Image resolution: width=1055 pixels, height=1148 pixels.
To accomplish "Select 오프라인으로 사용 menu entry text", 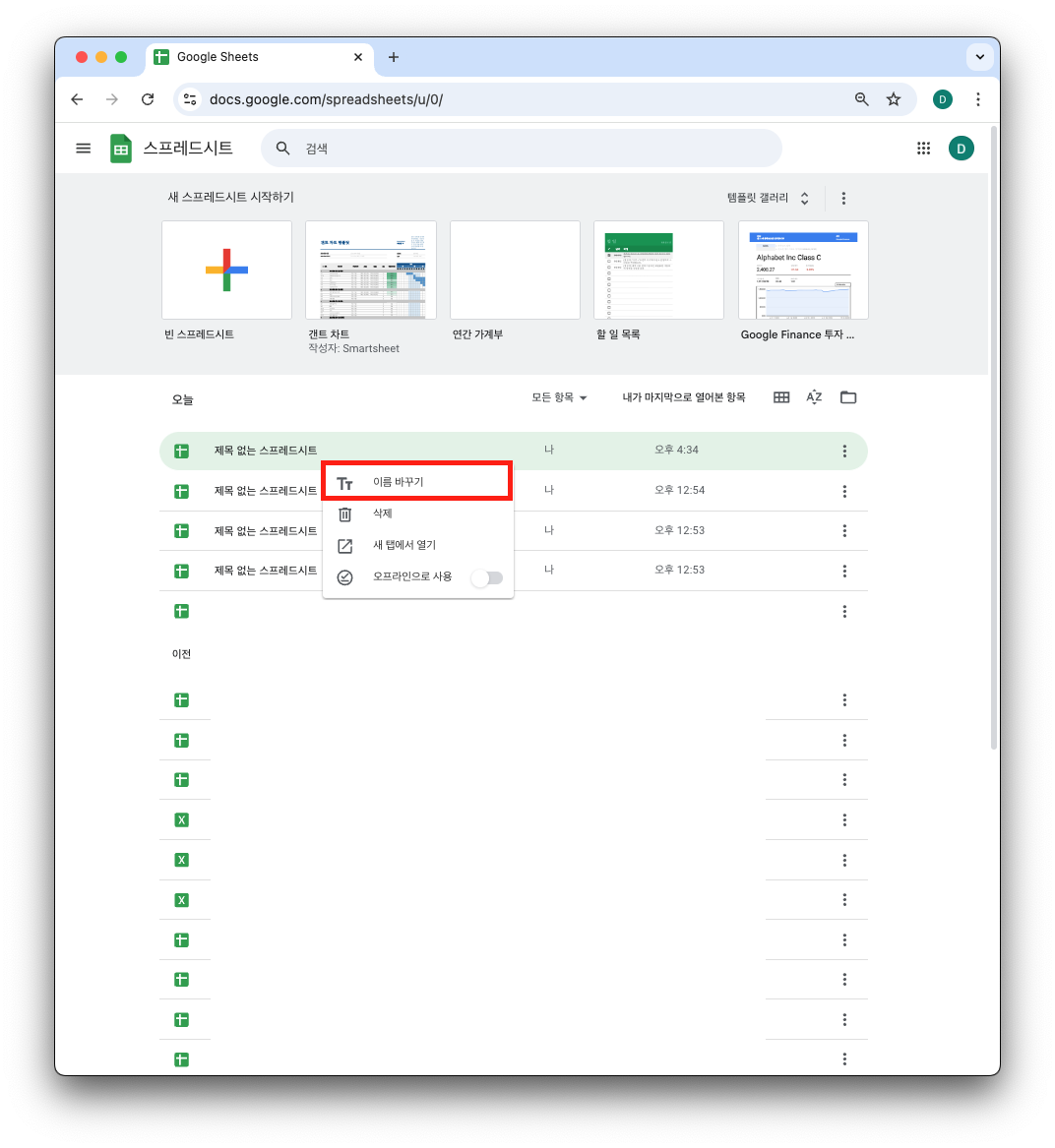I will click(x=412, y=576).
